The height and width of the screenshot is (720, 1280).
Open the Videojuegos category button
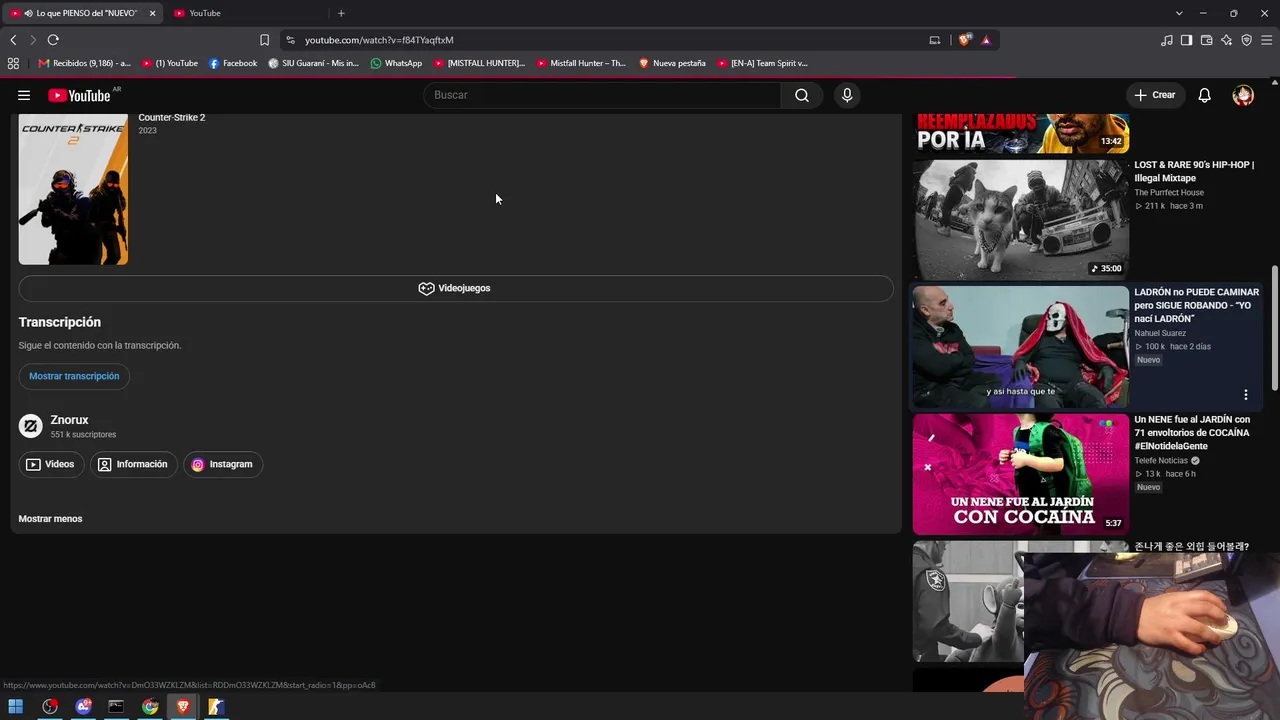point(455,288)
